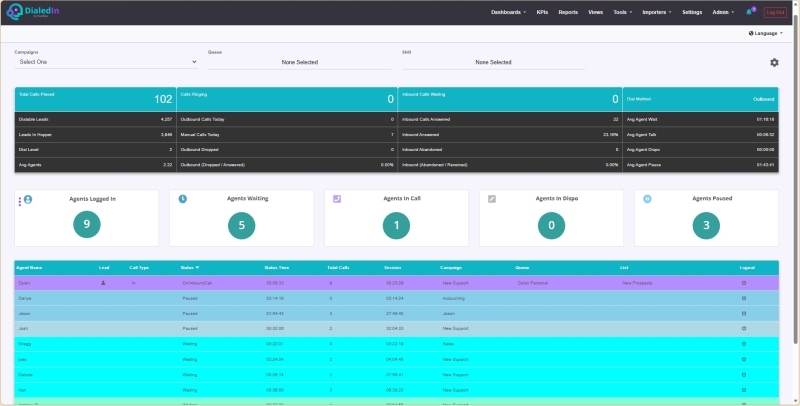Screen dimensions: 800x406
Task: Expand the Tools dropdown menu
Action: 622,12
